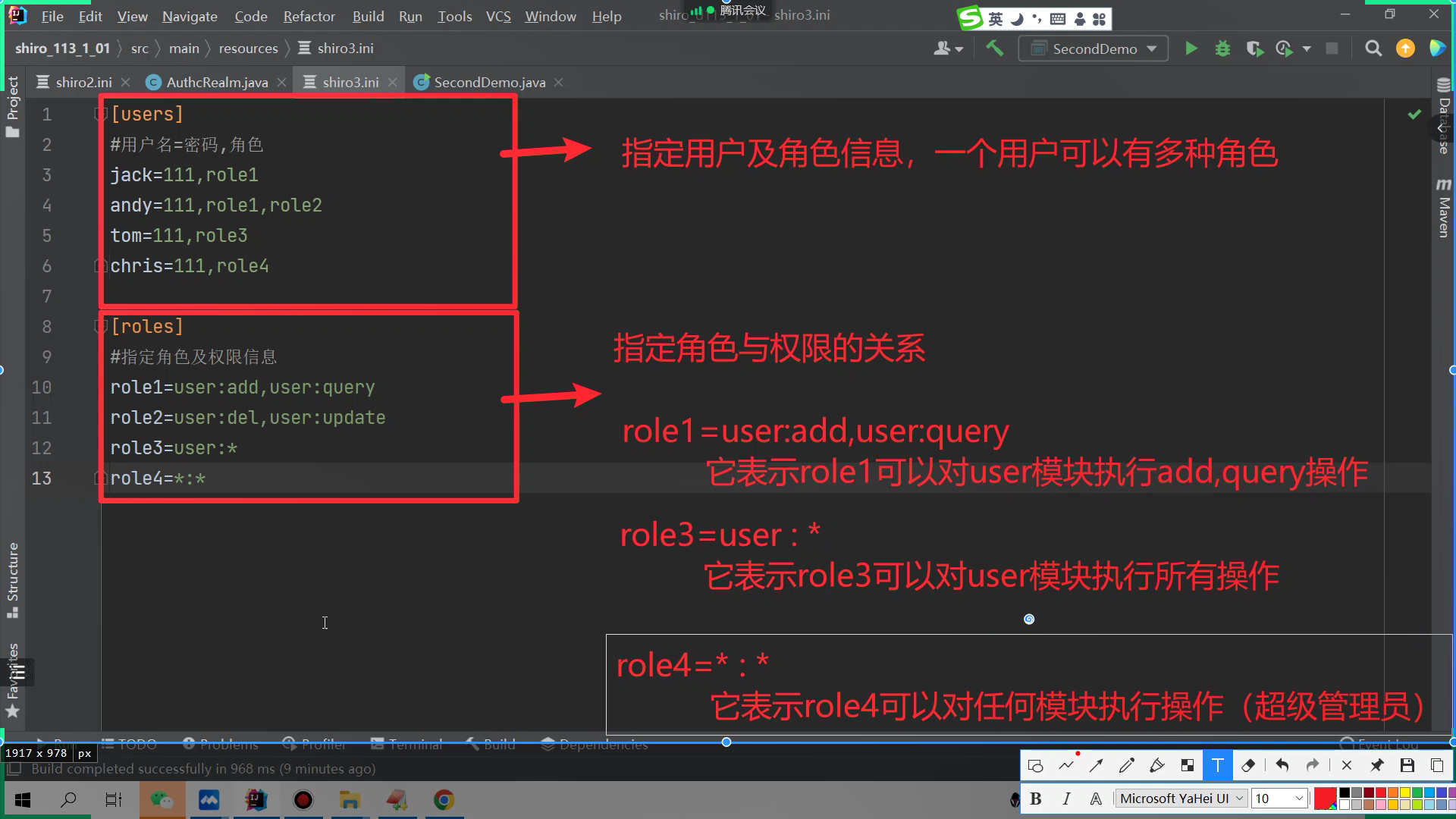1456x819 pixels.
Task: Open the Microsoft YaHei UI font dropdown
Action: pos(1181,799)
